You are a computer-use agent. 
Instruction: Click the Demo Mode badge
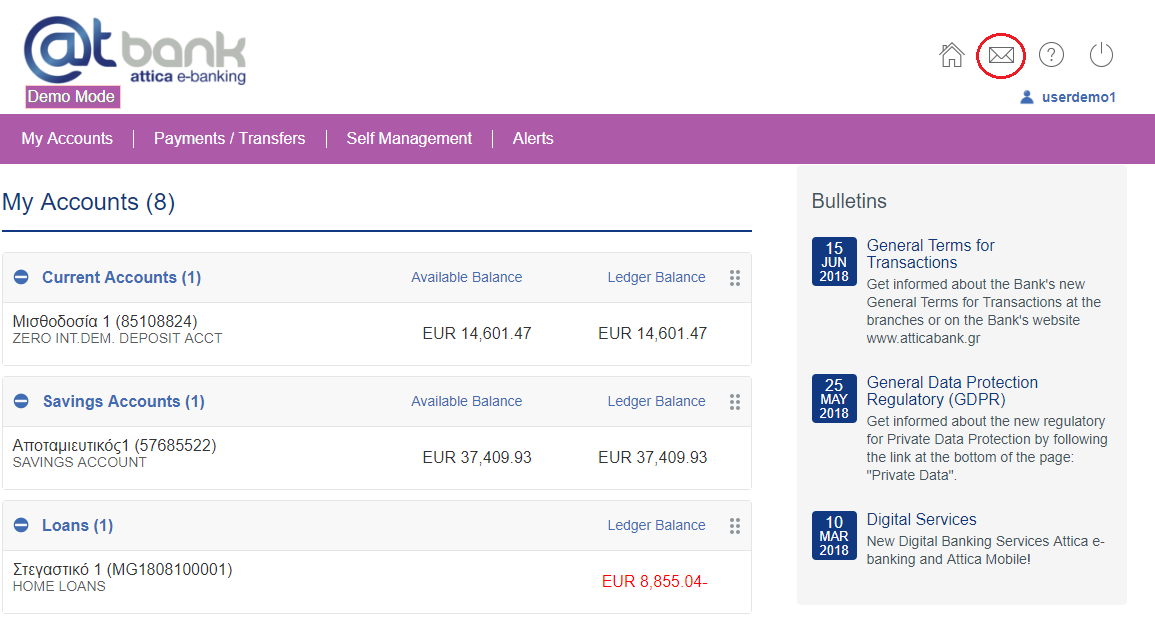coord(71,96)
